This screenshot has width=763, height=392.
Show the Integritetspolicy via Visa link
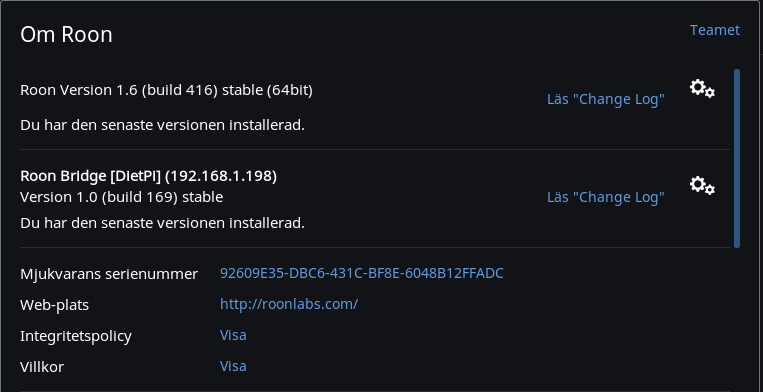coord(233,335)
